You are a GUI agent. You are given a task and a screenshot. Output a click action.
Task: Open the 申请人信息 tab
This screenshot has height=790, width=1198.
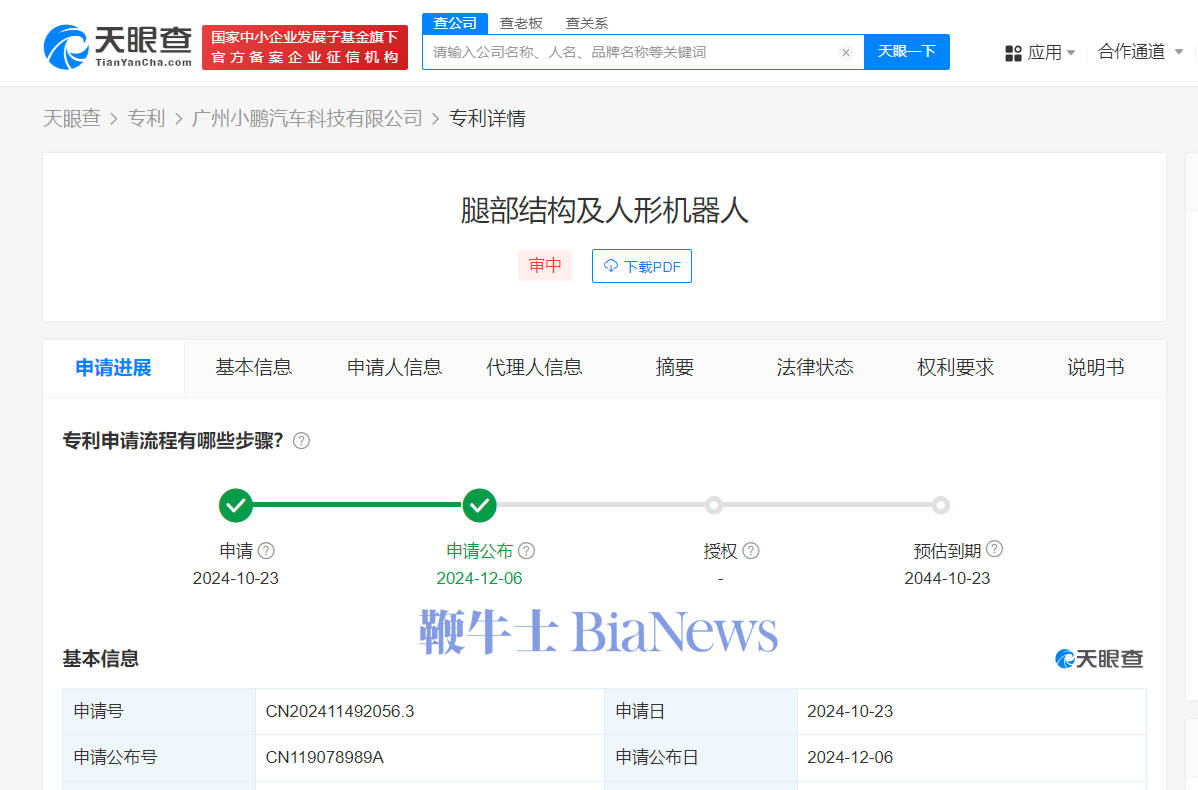coord(394,368)
